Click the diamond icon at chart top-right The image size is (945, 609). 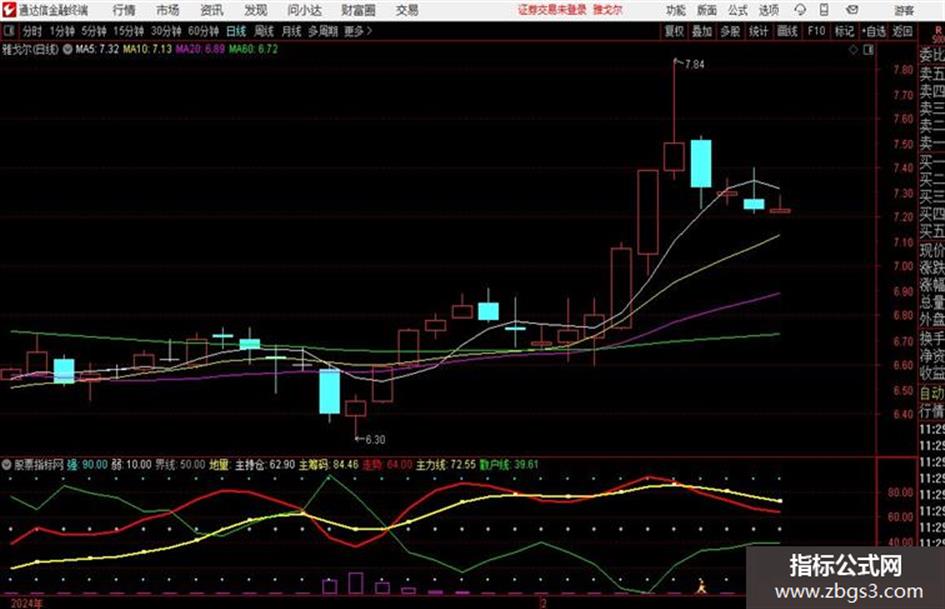point(853,50)
